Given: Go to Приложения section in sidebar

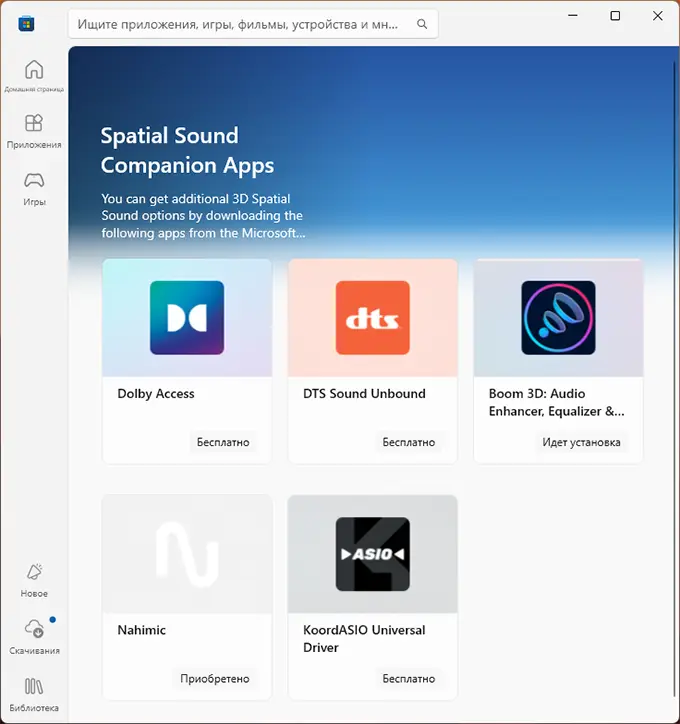Looking at the screenshot, I should pyautogui.click(x=34, y=130).
